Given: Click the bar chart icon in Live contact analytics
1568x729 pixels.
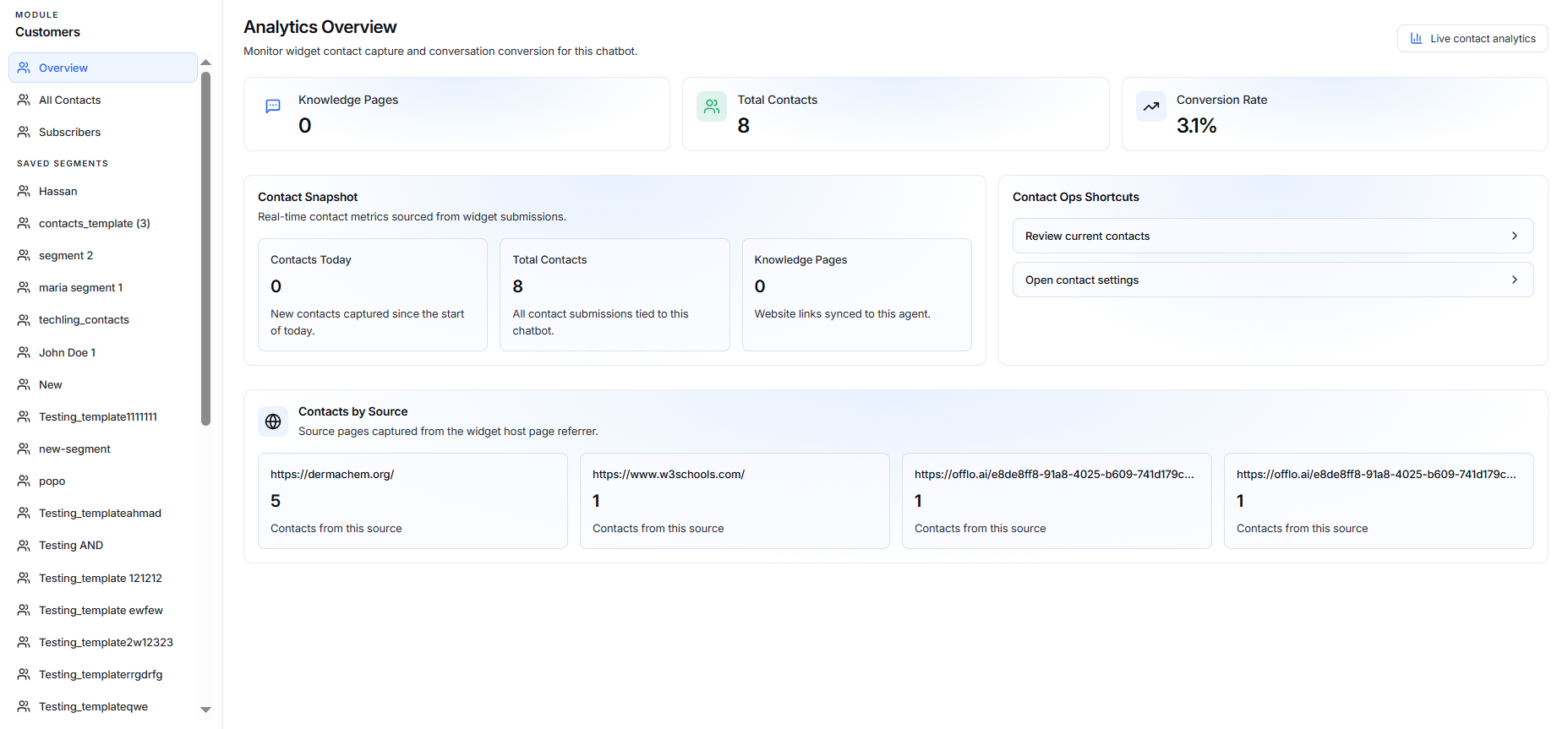Looking at the screenshot, I should [1416, 38].
